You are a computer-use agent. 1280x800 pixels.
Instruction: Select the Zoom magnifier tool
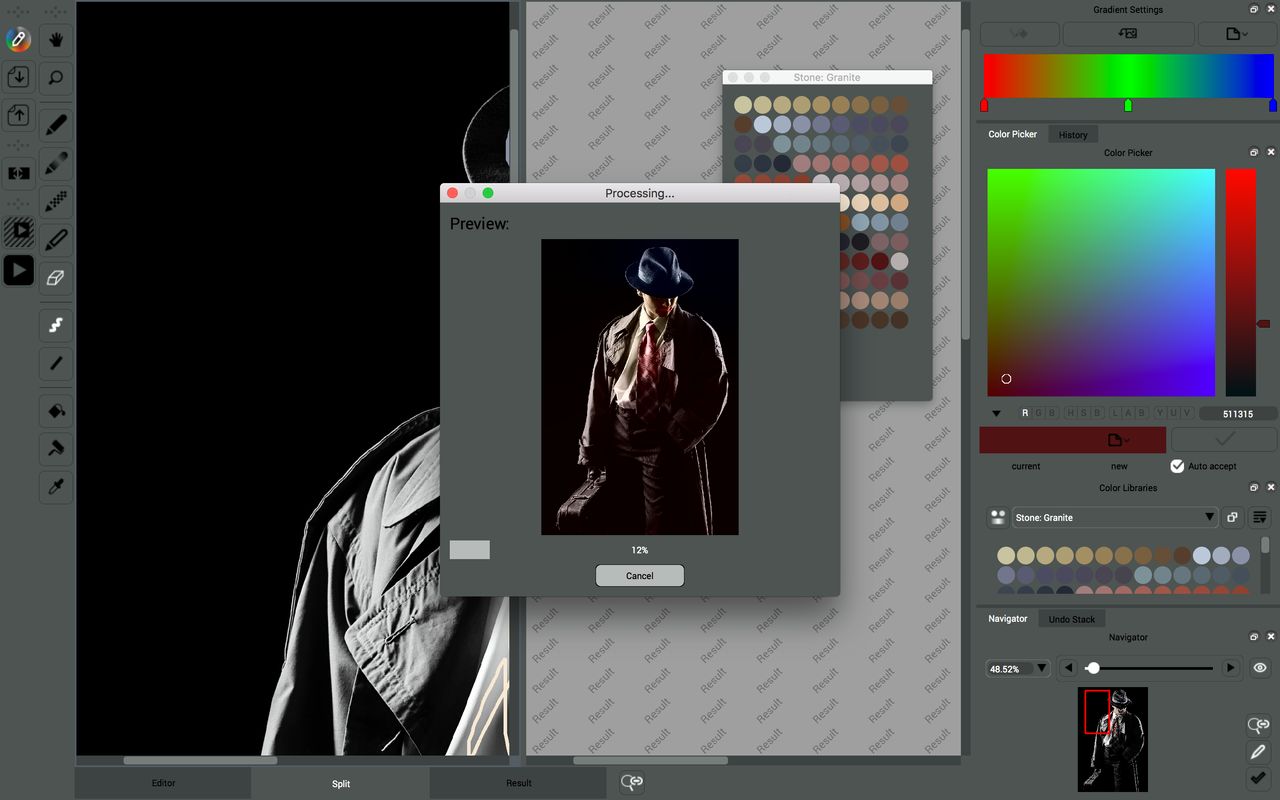coord(56,77)
